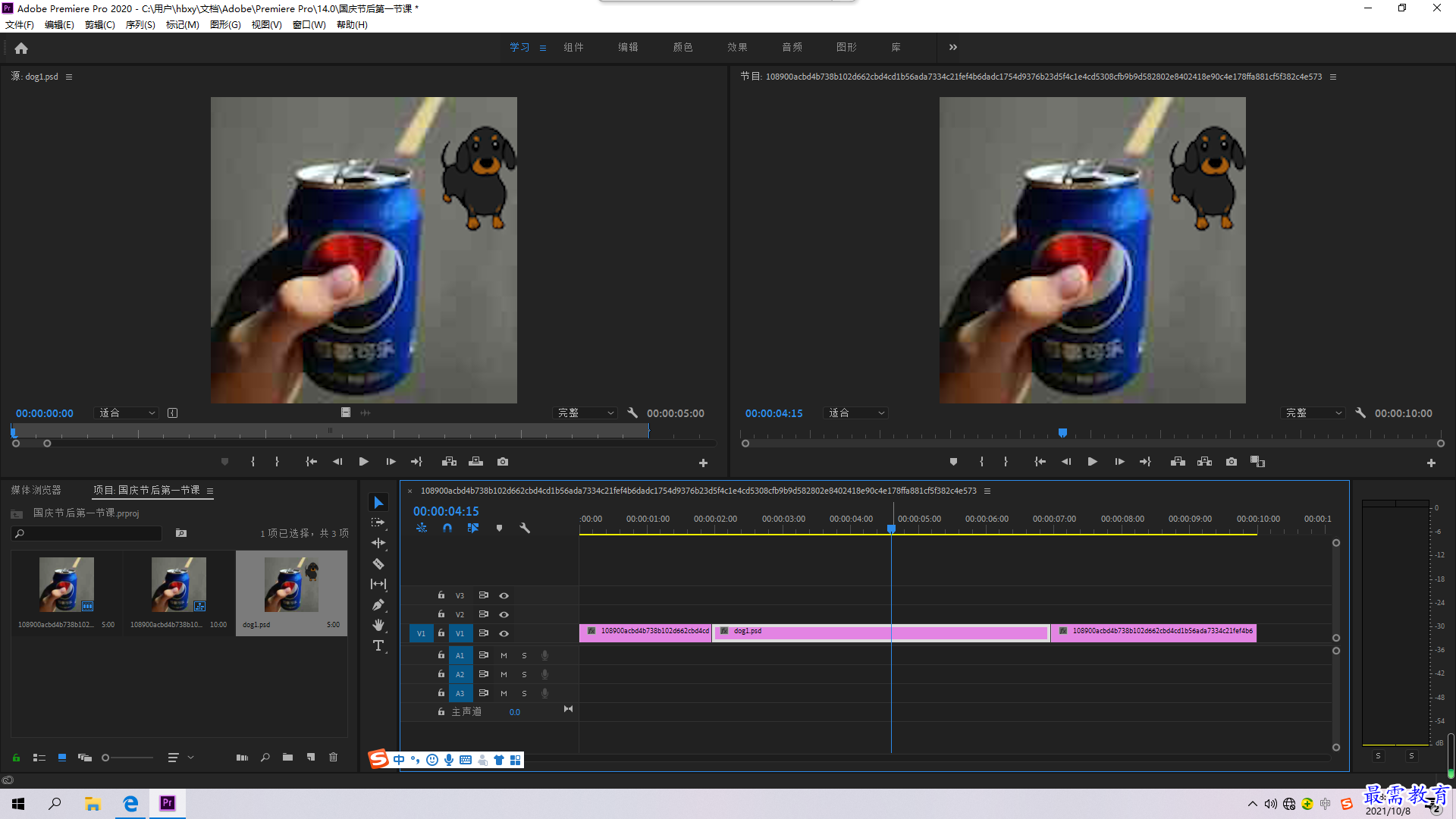Select dog1.psd clip on V1 timeline
The height and width of the screenshot is (819, 1456).
click(881, 632)
